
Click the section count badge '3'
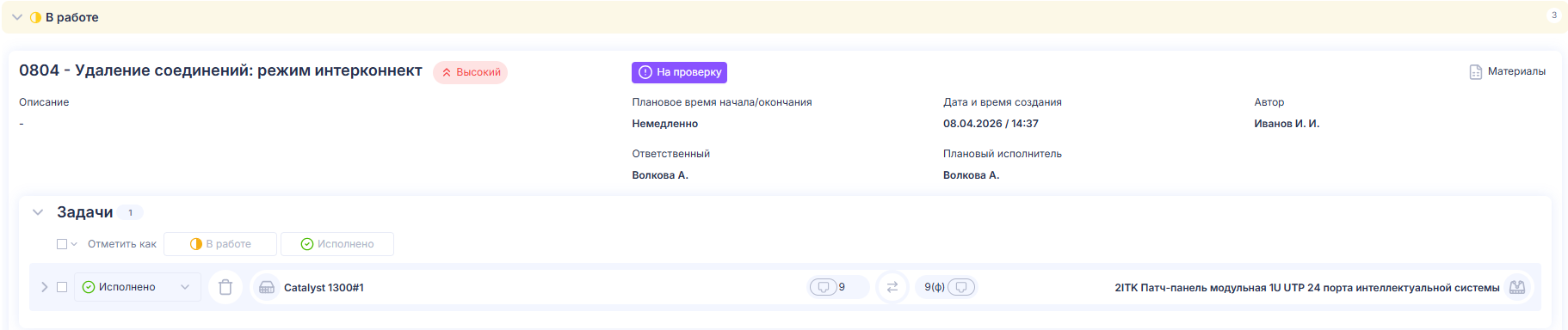click(1554, 15)
